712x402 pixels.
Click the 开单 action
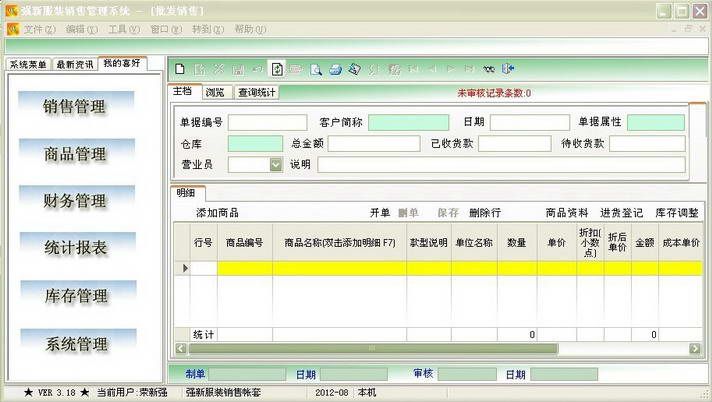coord(380,213)
